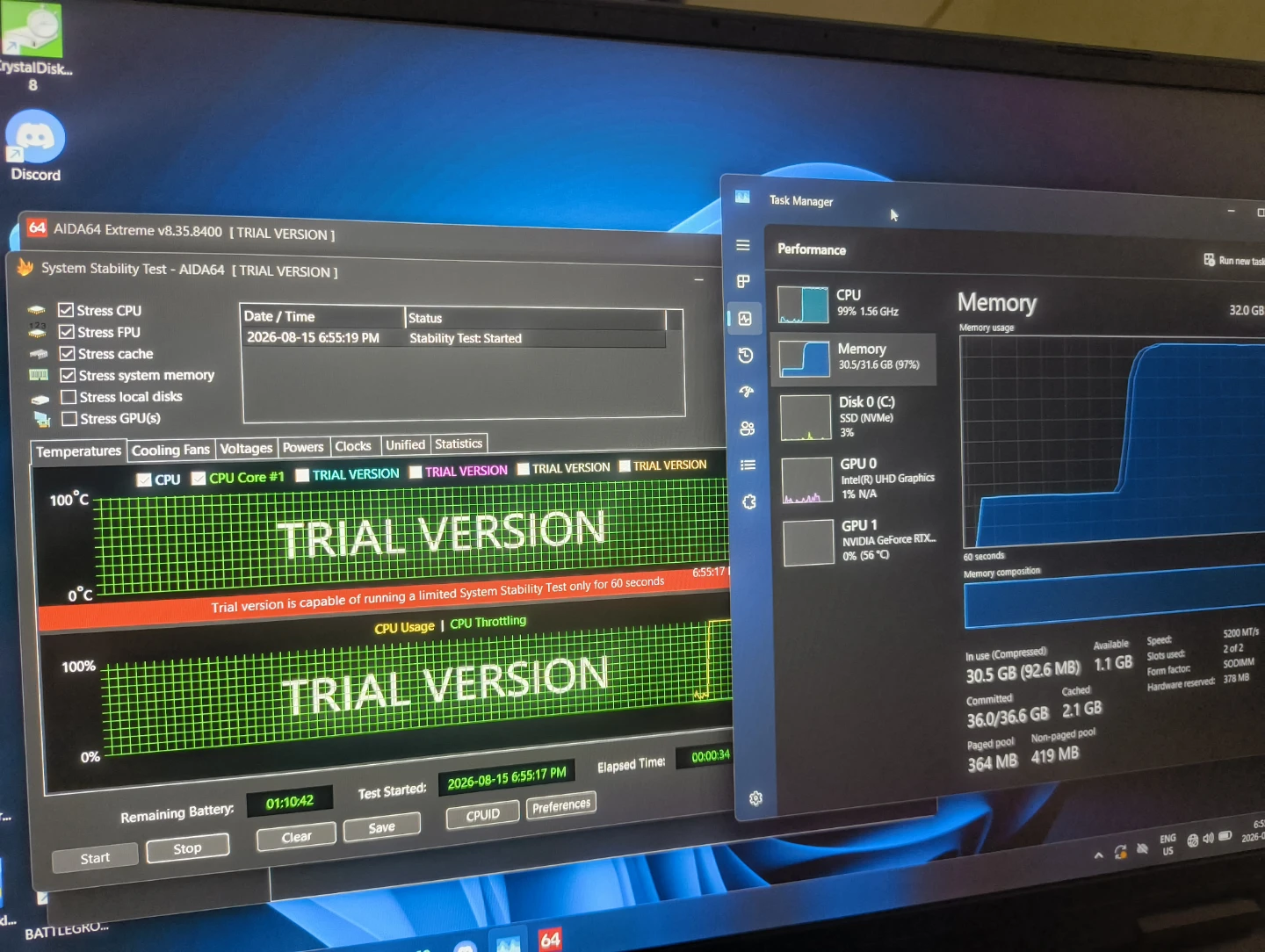Select CPU 99% performance item
The width and height of the screenshot is (1265, 952).
pos(853,304)
